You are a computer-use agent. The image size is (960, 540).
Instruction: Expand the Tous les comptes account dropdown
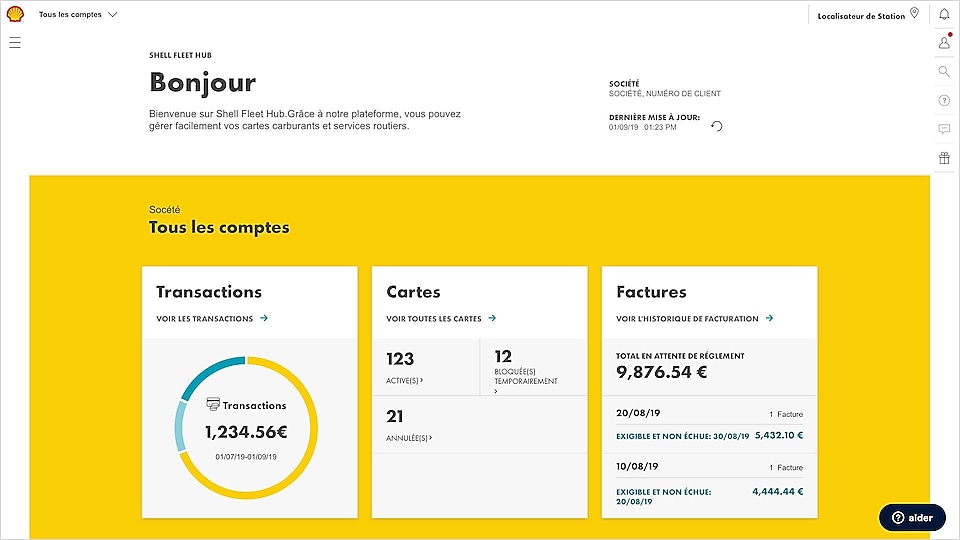pos(78,14)
